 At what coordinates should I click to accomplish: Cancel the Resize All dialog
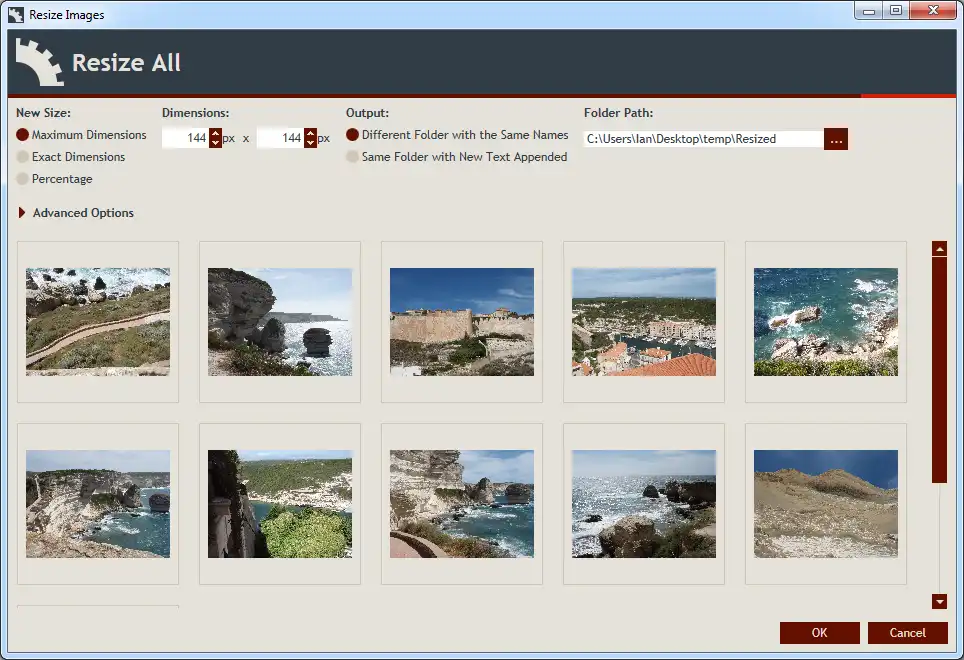907,633
